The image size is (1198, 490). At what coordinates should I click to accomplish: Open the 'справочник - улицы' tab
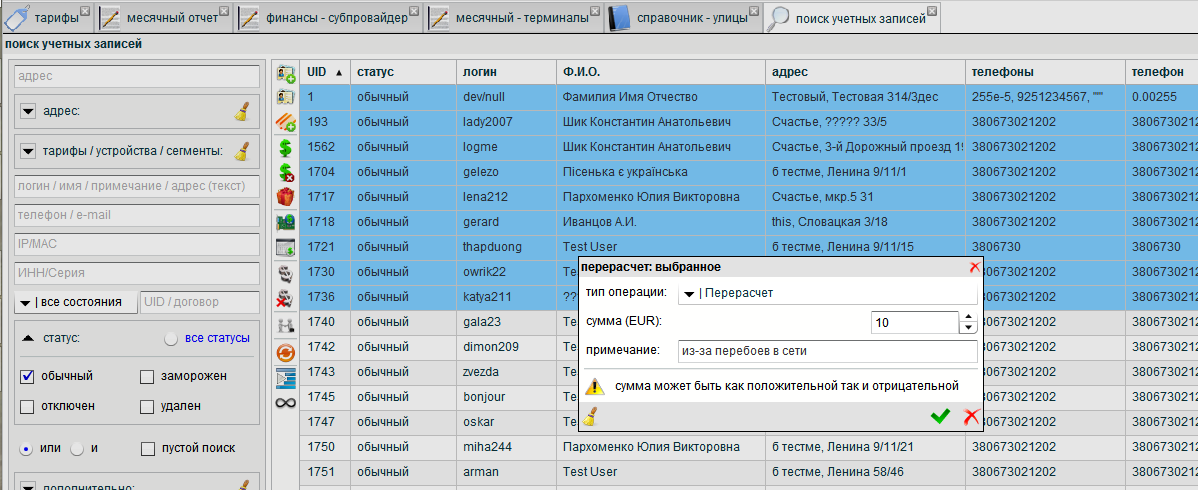tap(682, 18)
